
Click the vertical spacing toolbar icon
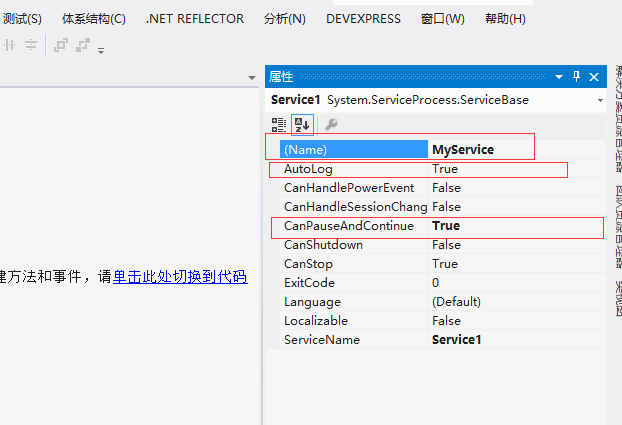(31, 45)
